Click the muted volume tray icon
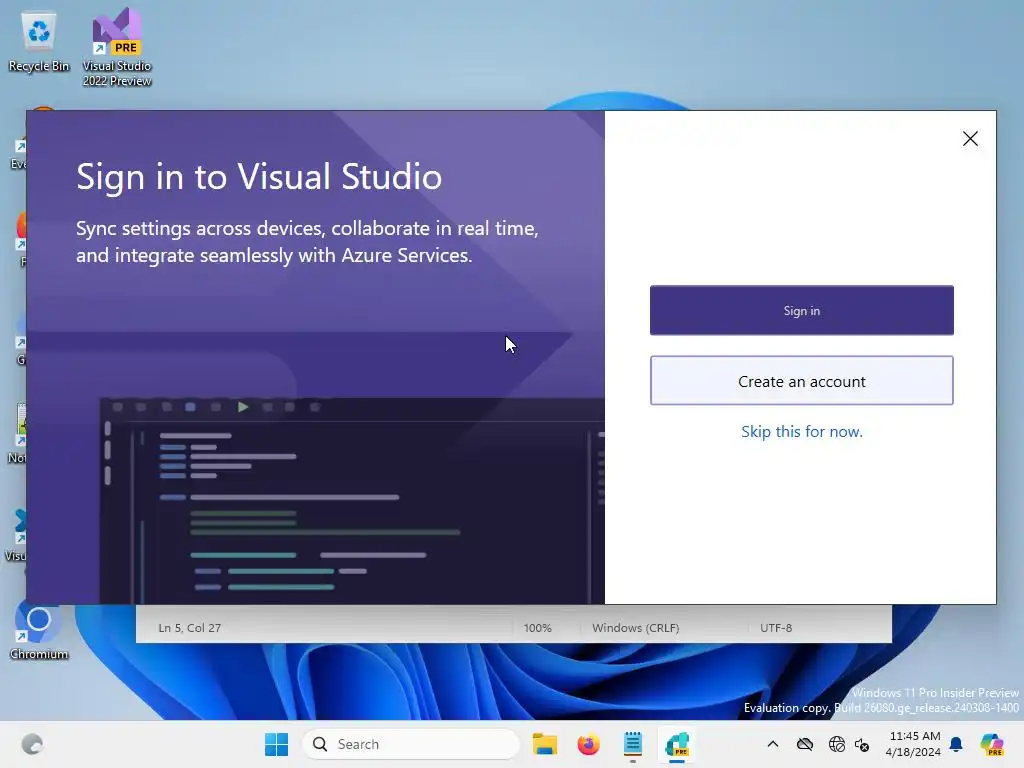Viewport: 1024px width, 768px height. click(862, 744)
